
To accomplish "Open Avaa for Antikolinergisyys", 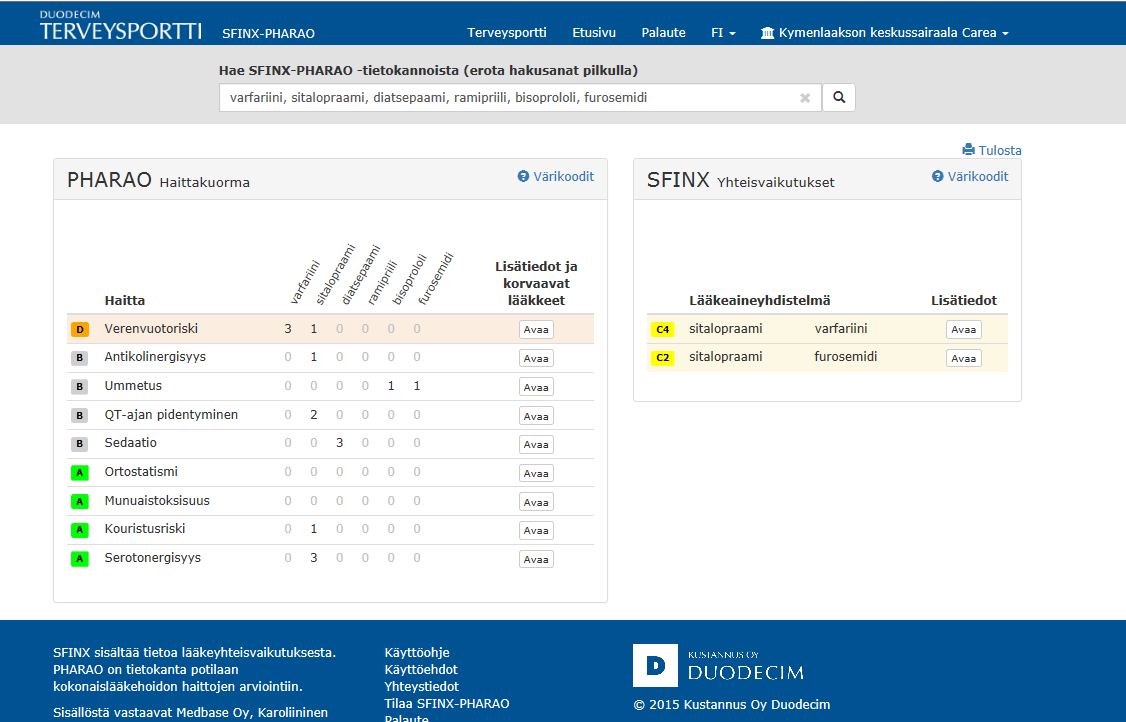I will point(536,358).
